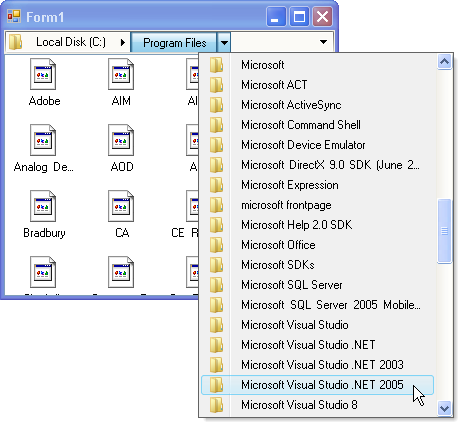Screen dimensions: 458x422
Task: Click folder icon beside microsoft frontpage
Action: [217, 205]
